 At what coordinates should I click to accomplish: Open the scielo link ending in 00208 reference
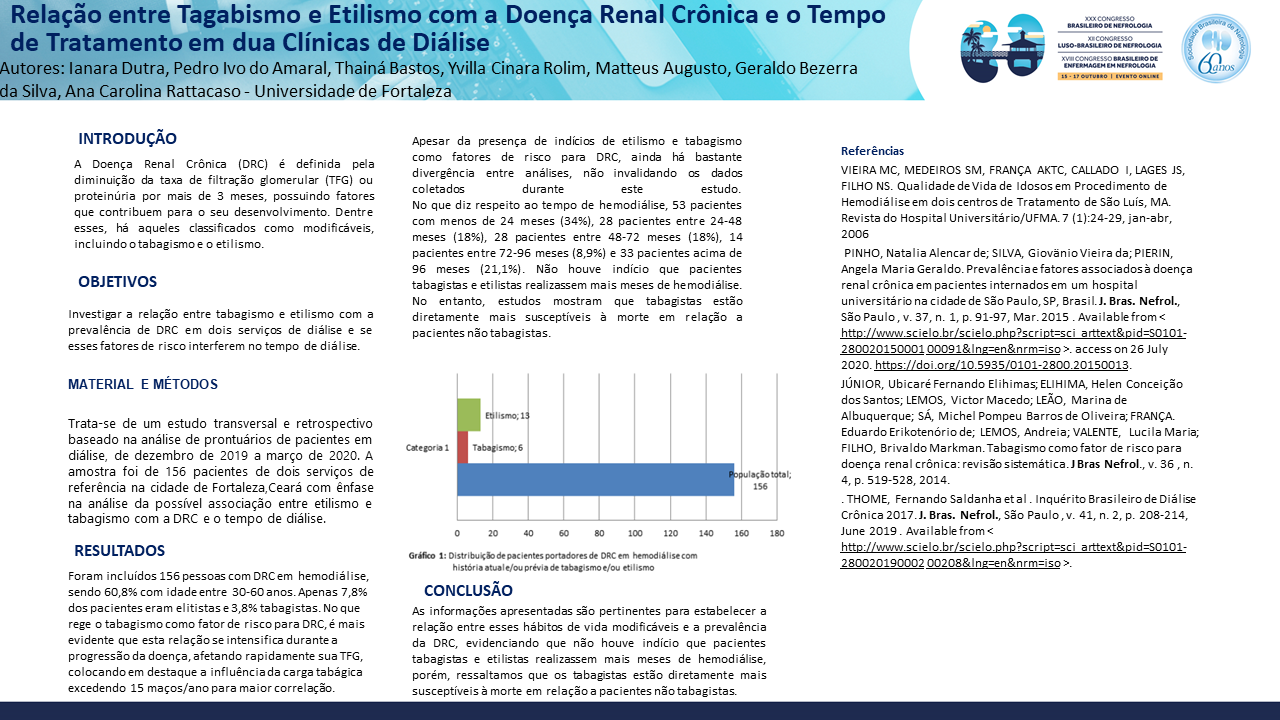1013,554
